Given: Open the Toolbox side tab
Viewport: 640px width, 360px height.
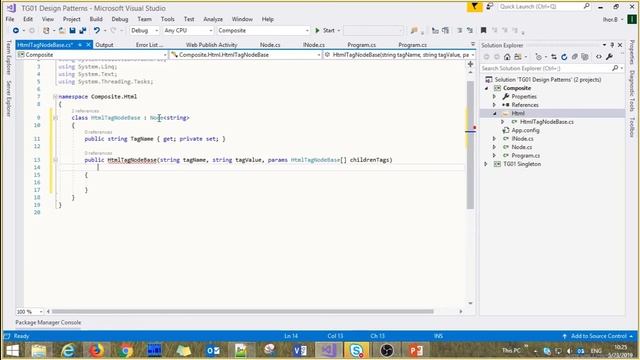Looking at the screenshot, I should pos(631,127).
